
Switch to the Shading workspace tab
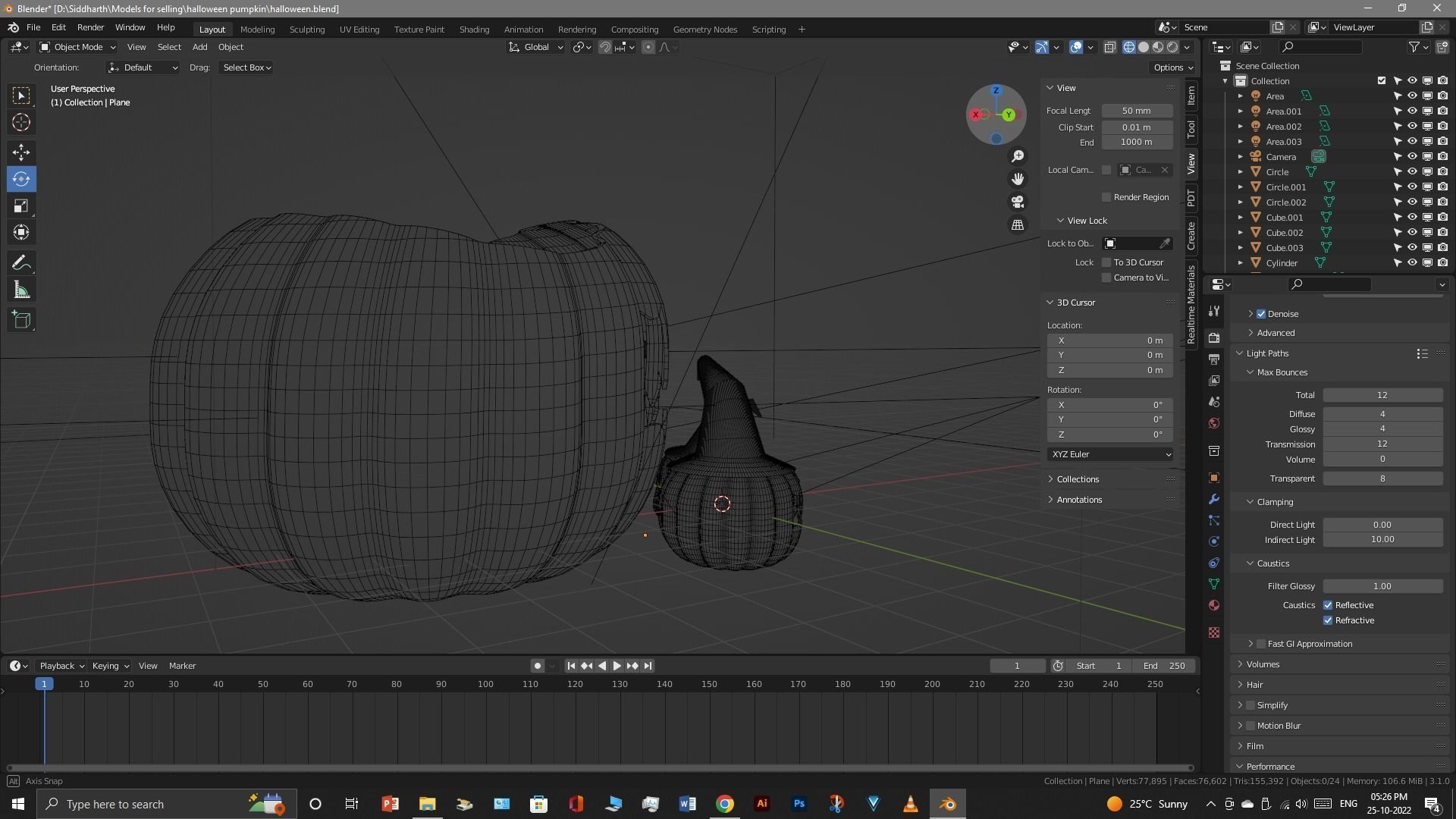click(474, 30)
